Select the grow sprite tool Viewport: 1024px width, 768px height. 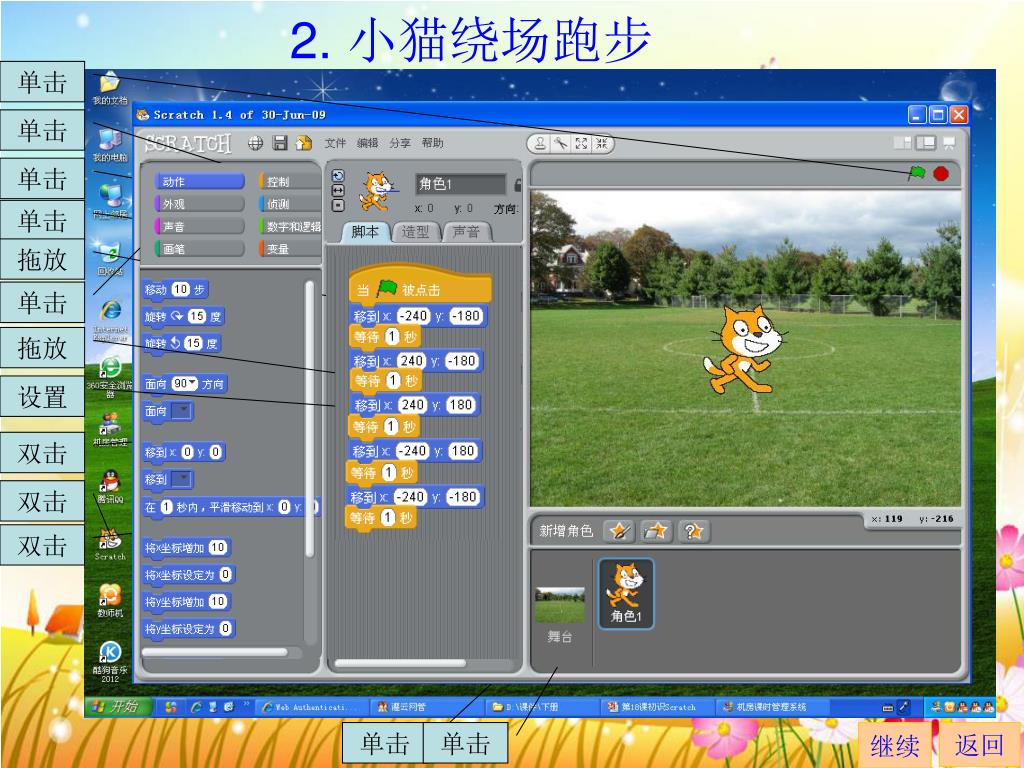click(581, 144)
